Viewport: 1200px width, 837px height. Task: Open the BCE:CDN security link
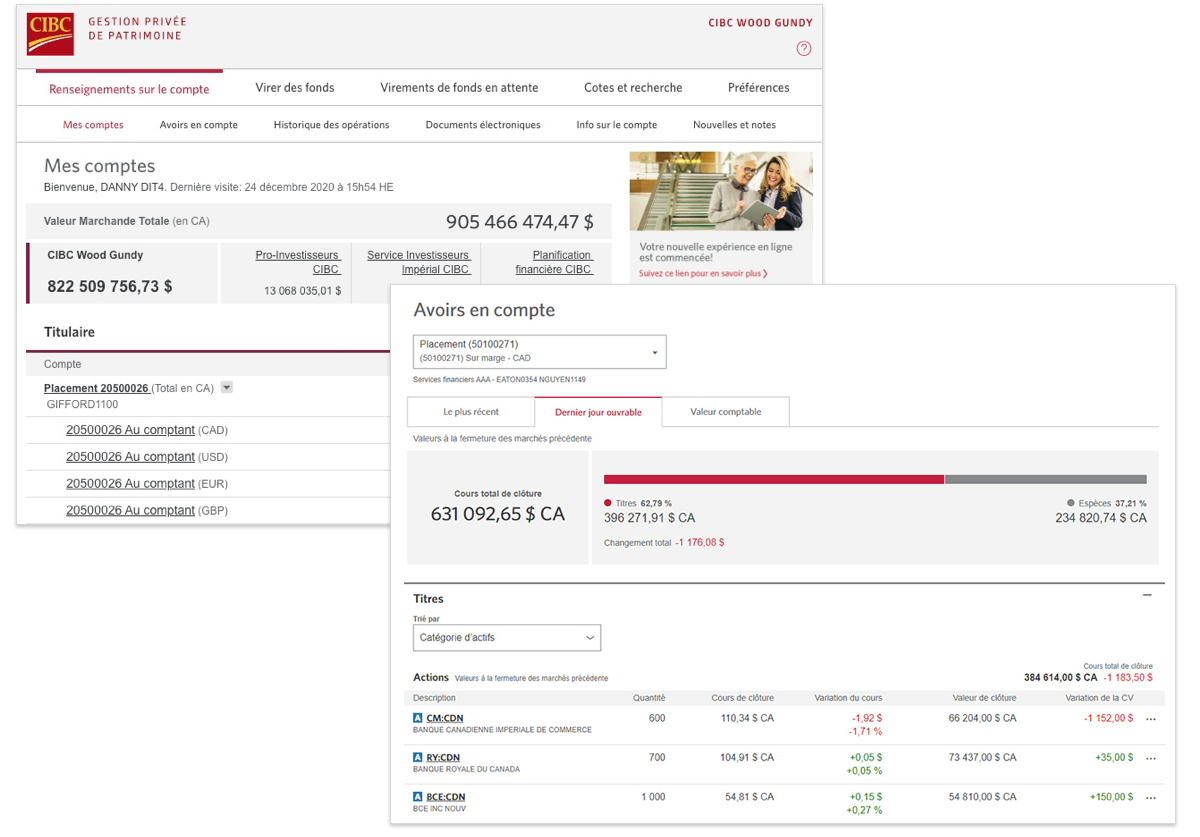[446, 797]
